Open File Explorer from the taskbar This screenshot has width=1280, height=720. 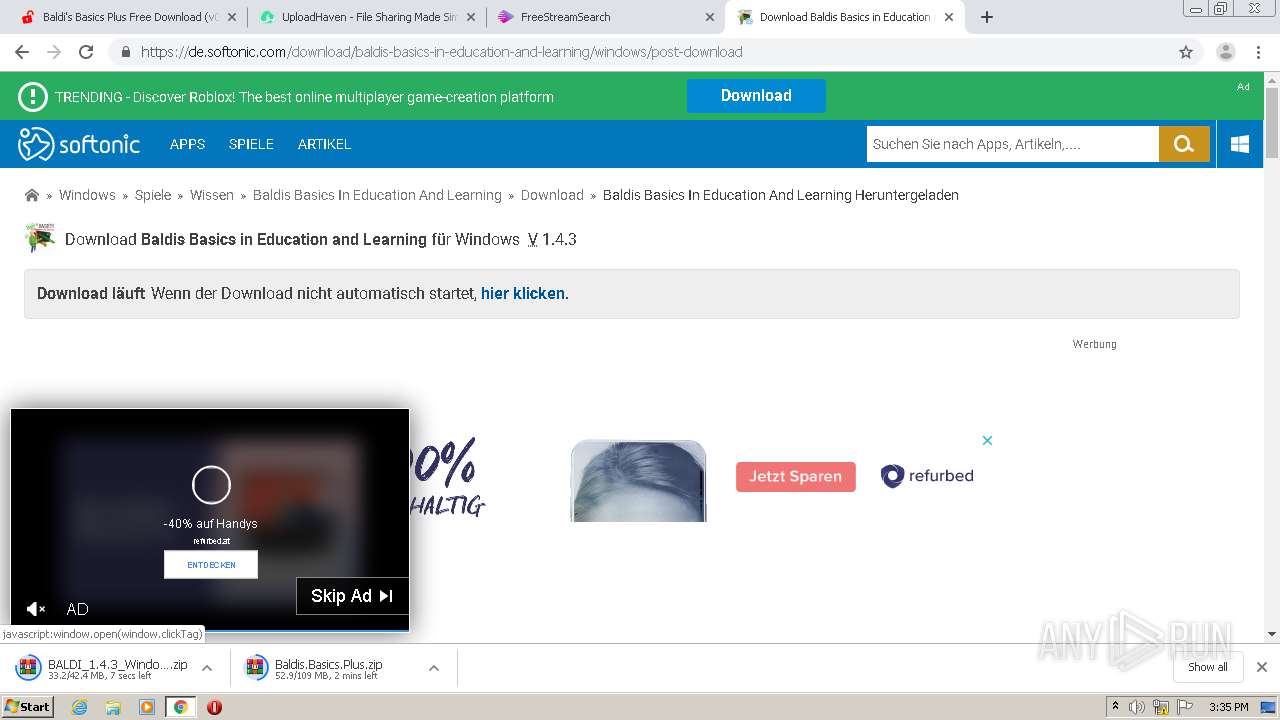[x=113, y=707]
